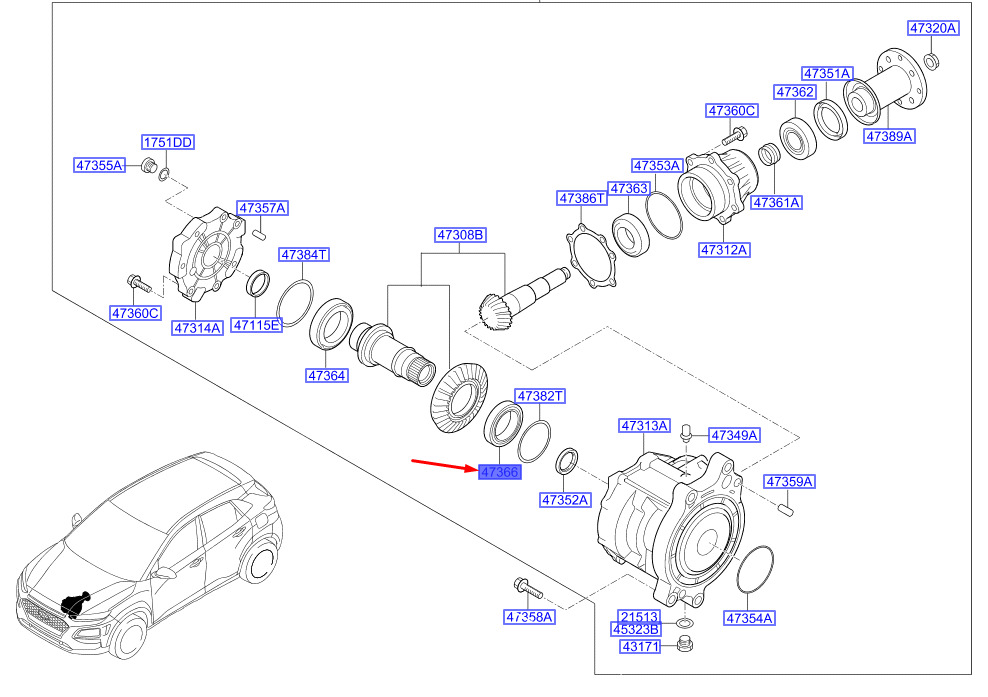The height and width of the screenshot is (697, 988).
Task: Select the 47313A housing label
Action: pos(644,426)
